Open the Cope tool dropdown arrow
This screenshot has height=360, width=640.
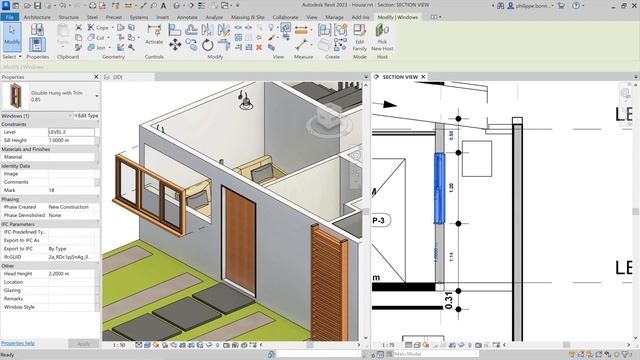coord(112,27)
